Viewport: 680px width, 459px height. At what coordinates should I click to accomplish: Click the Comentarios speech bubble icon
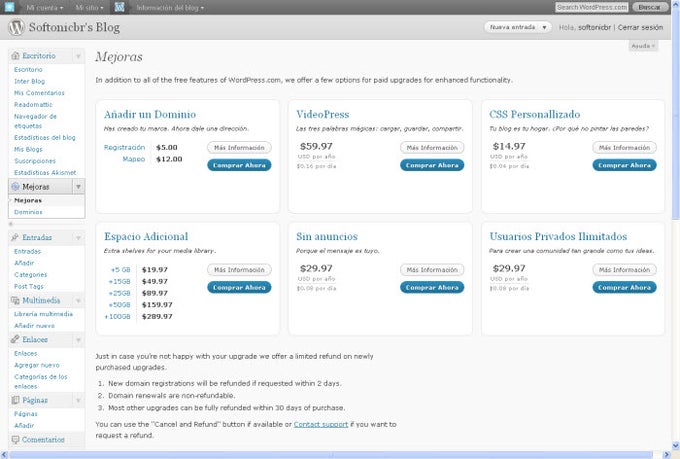pyautogui.click(x=15, y=439)
